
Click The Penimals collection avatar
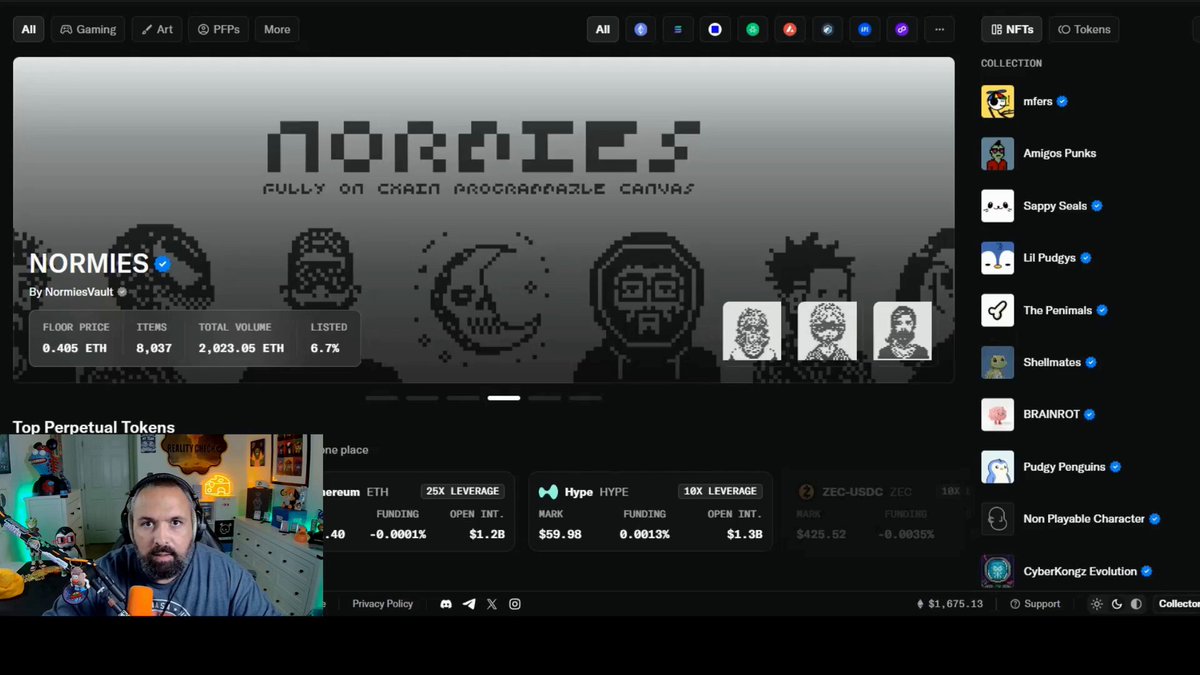pyautogui.click(x=997, y=310)
